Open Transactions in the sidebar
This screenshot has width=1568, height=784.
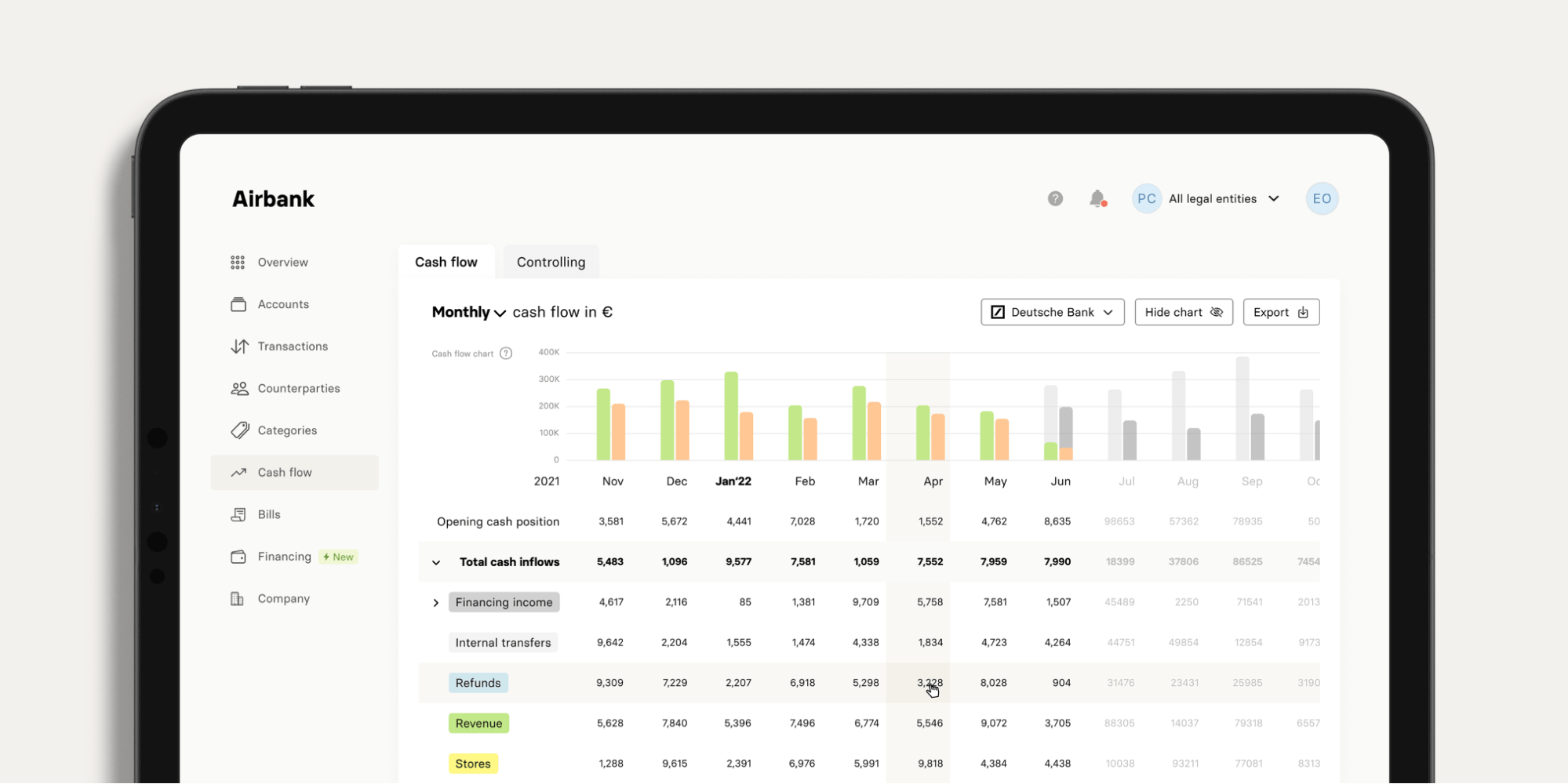pyautogui.click(x=294, y=347)
